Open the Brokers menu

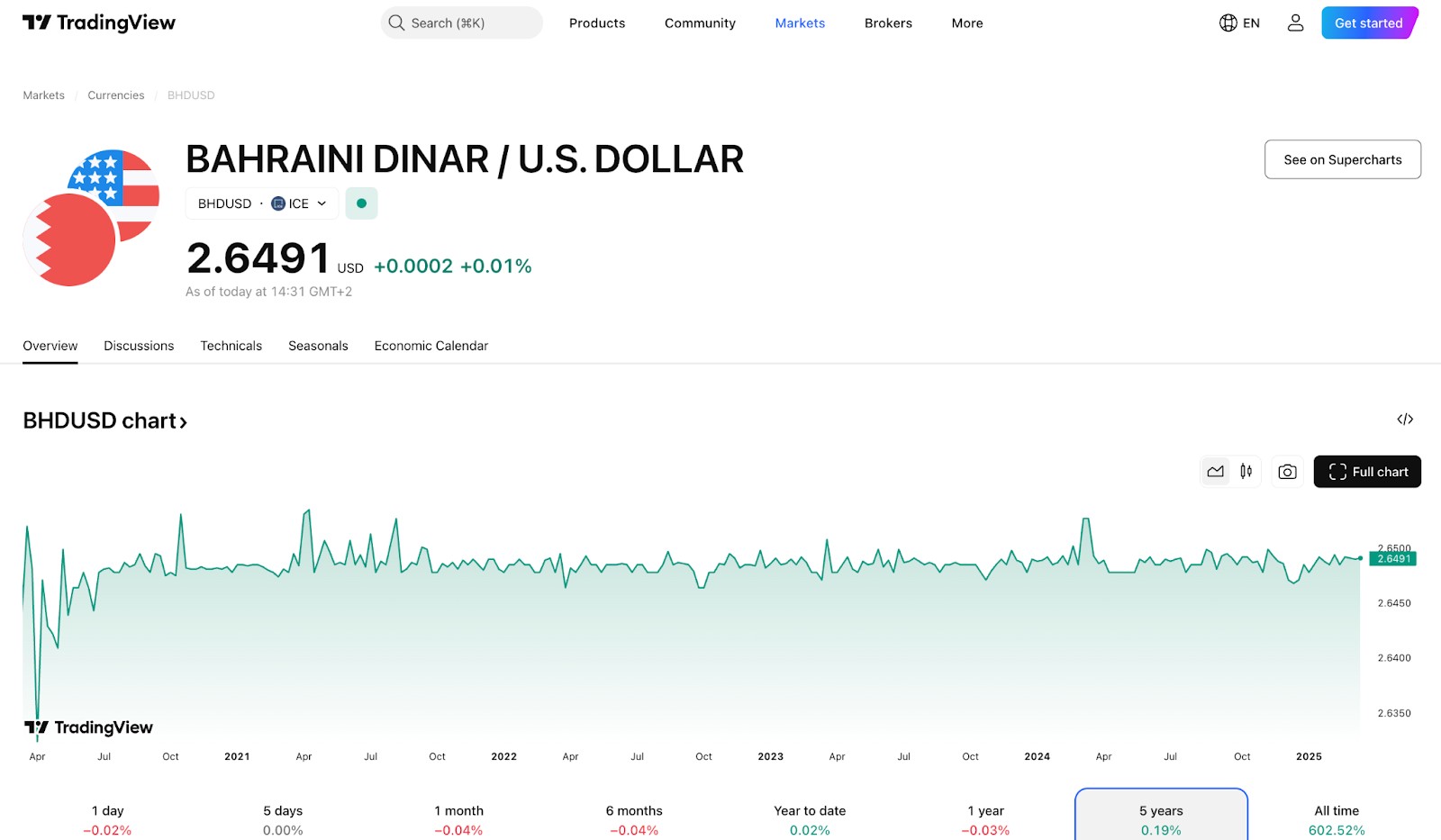(x=888, y=23)
